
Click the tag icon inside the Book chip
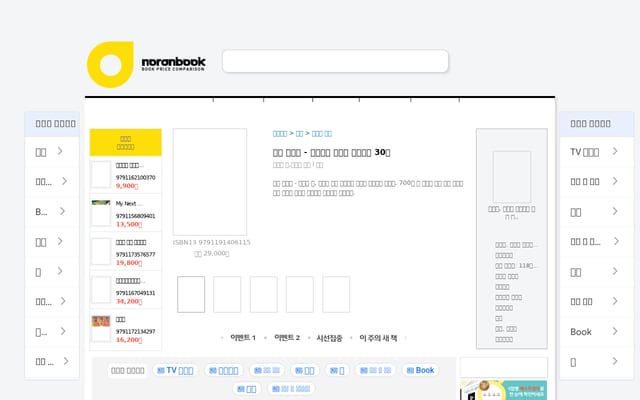coord(410,370)
